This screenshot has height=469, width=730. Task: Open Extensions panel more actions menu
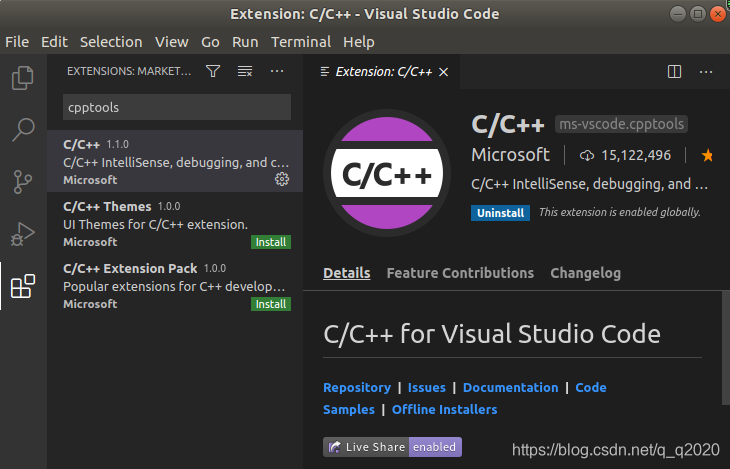coord(277,71)
